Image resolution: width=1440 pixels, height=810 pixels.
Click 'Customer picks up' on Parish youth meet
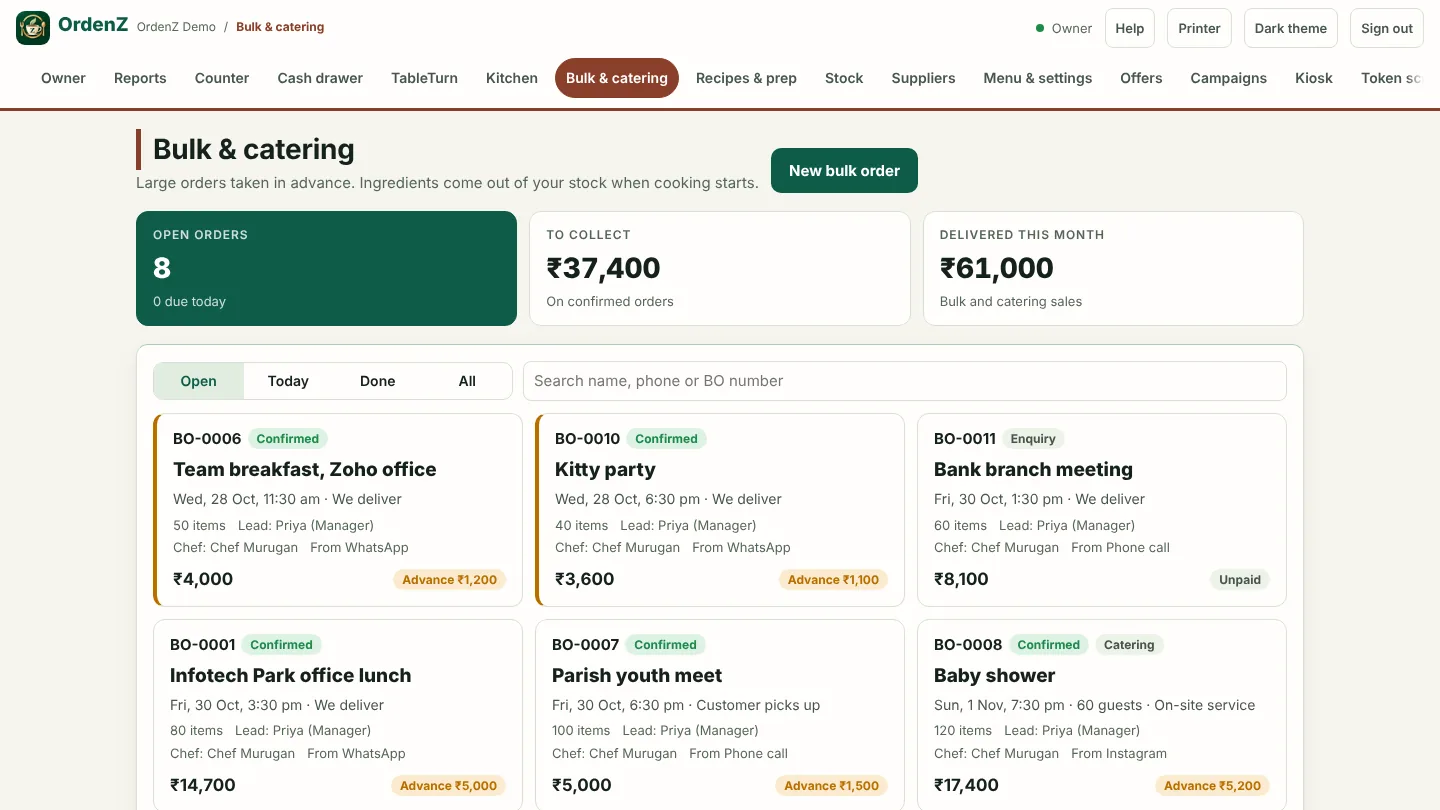tap(758, 705)
